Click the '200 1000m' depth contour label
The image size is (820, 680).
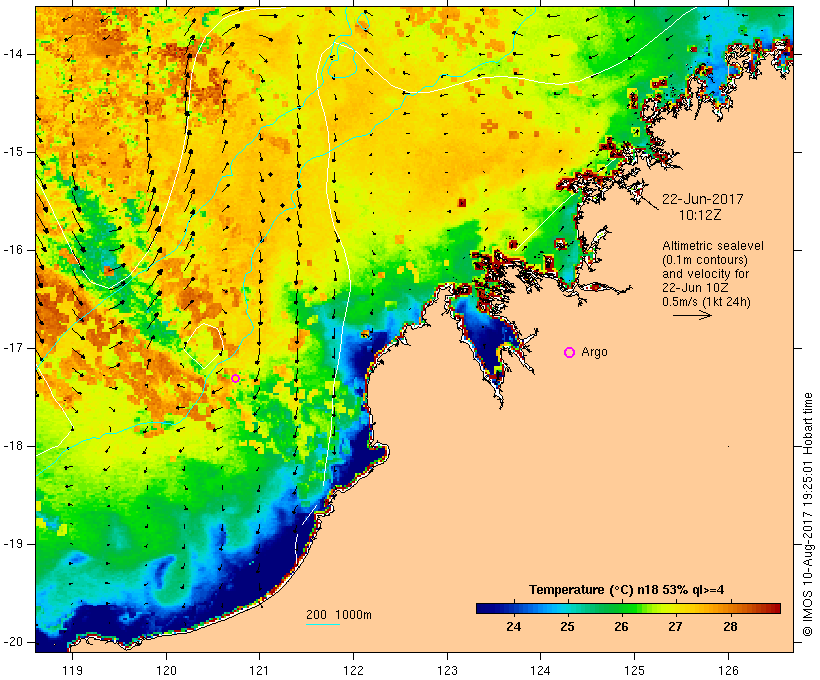click(x=339, y=615)
